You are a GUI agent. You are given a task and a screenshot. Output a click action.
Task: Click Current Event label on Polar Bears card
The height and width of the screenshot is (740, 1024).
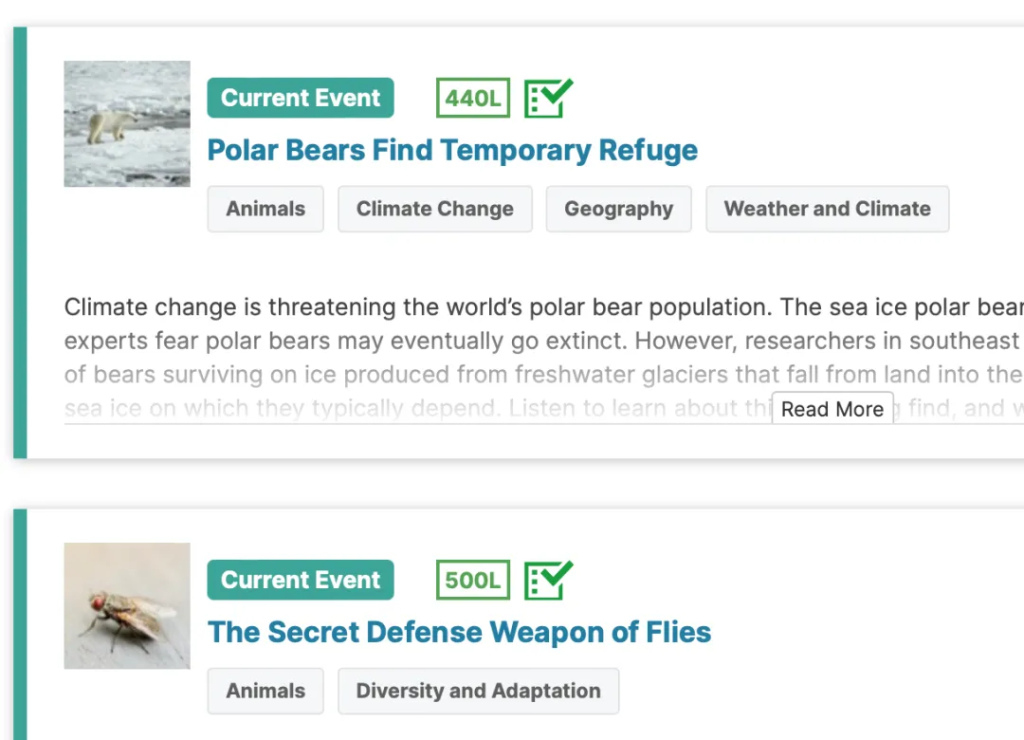(300, 98)
